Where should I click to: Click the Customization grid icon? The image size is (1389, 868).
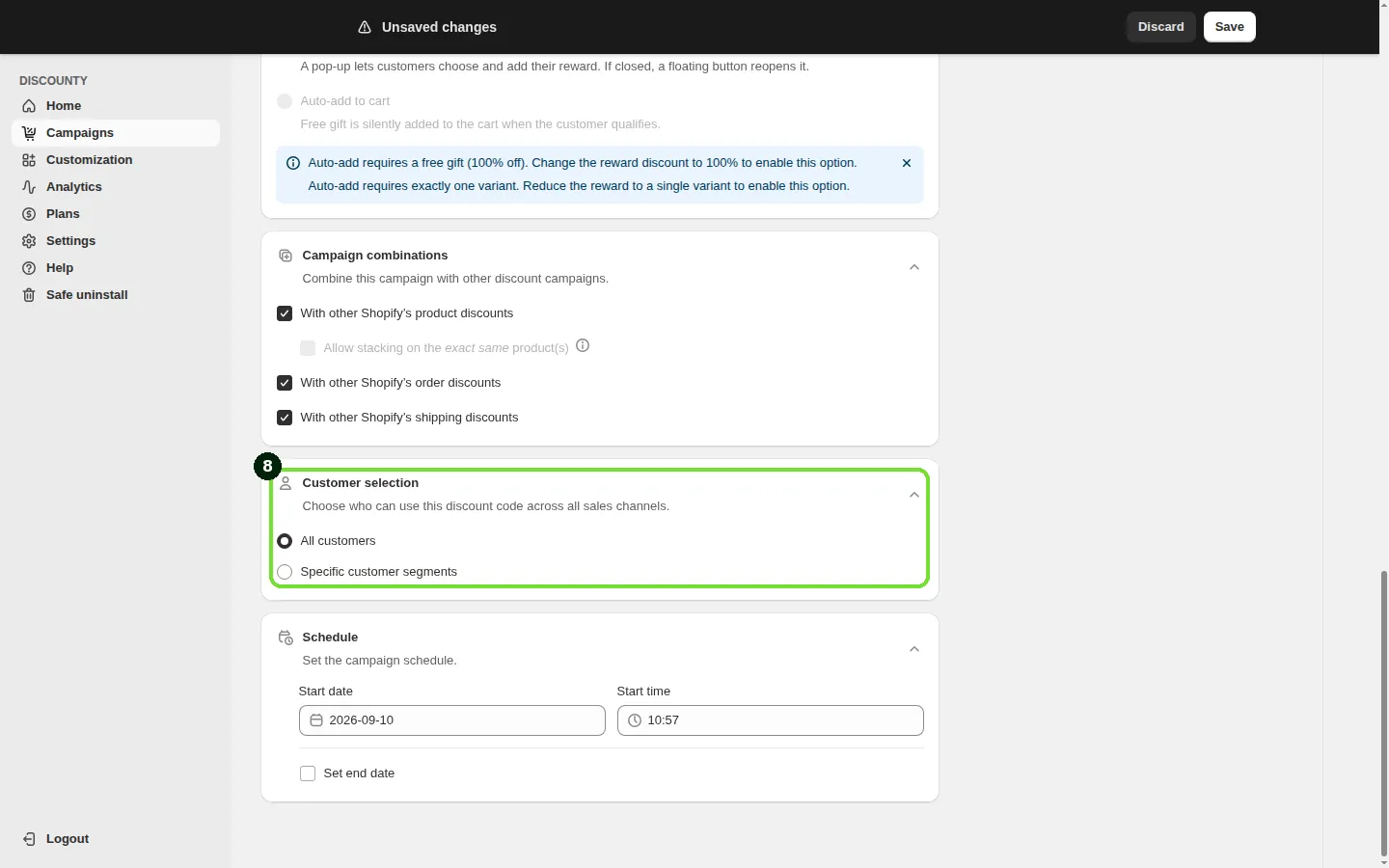(x=29, y=160)
